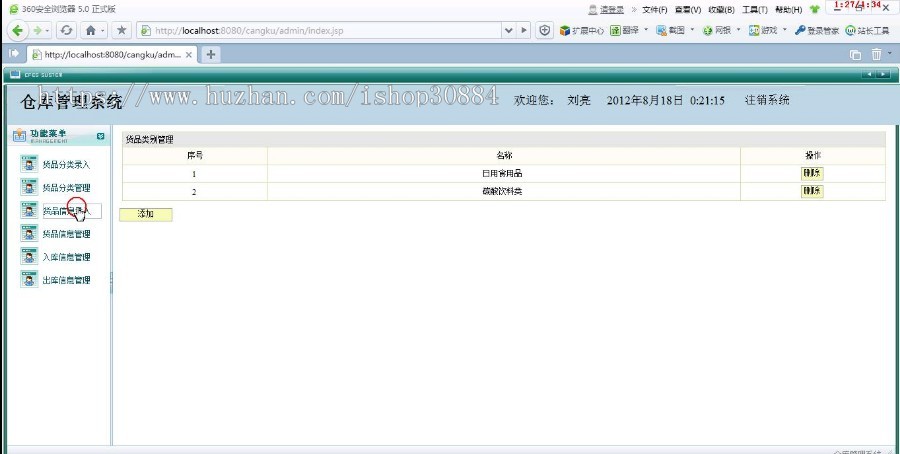Open the 网银 dropdown arrow
The image size is (900, 454).
(739, 29)
